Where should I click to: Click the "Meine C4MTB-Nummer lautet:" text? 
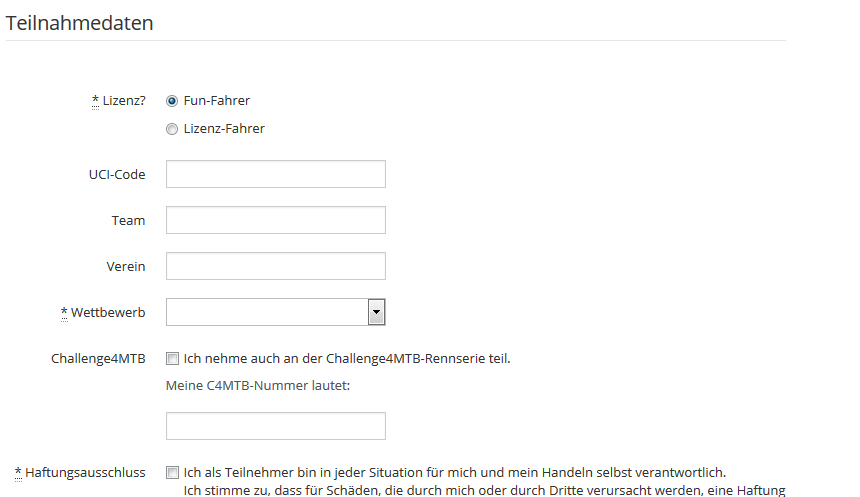click(258, 387)
